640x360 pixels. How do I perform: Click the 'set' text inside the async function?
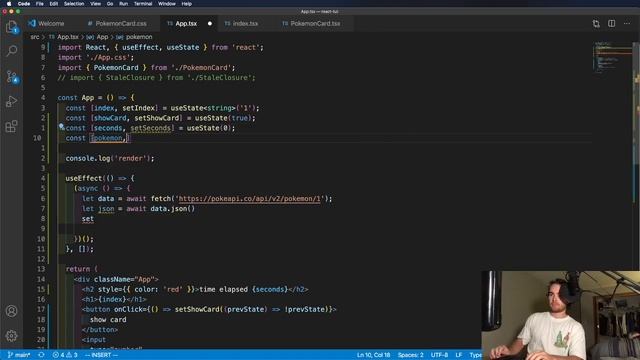88,219
